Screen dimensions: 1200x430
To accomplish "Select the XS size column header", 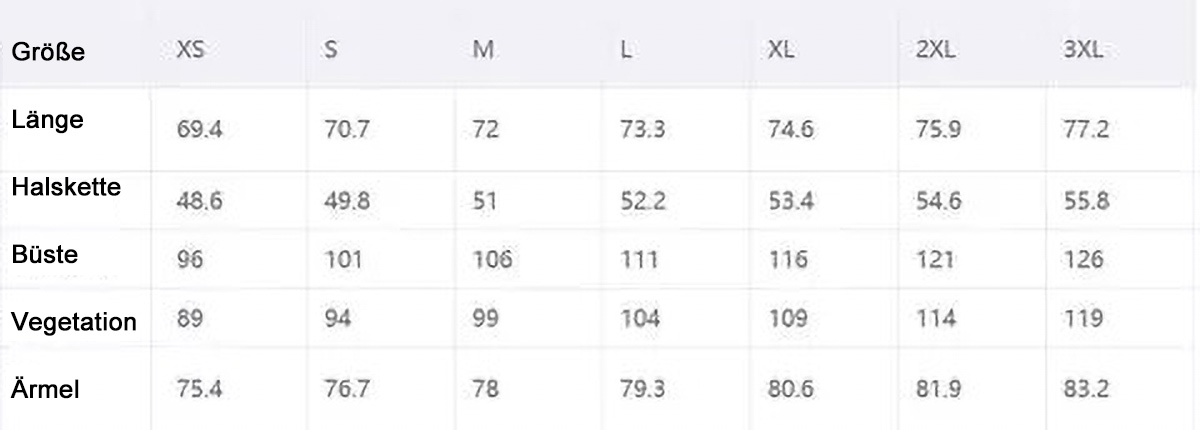I will point(190,50).
